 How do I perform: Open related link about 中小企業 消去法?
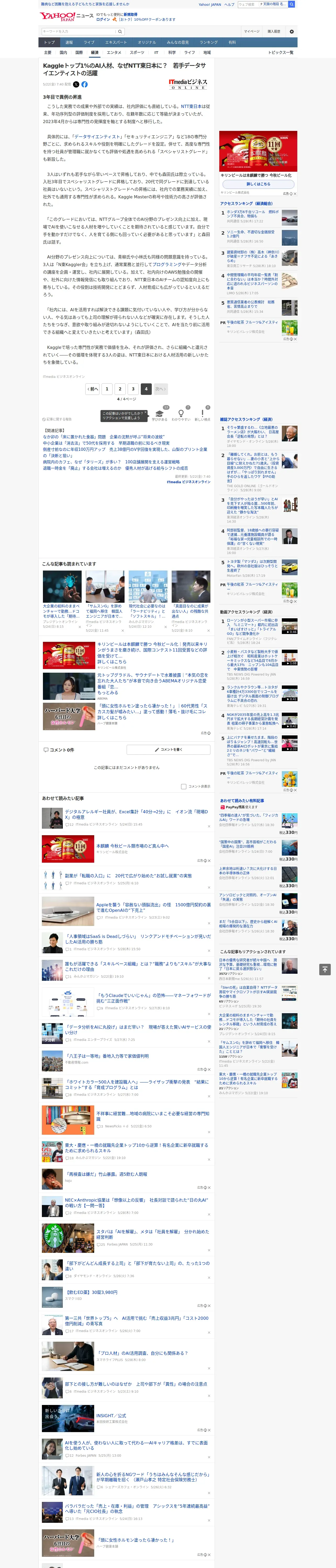tap(106, 443)
